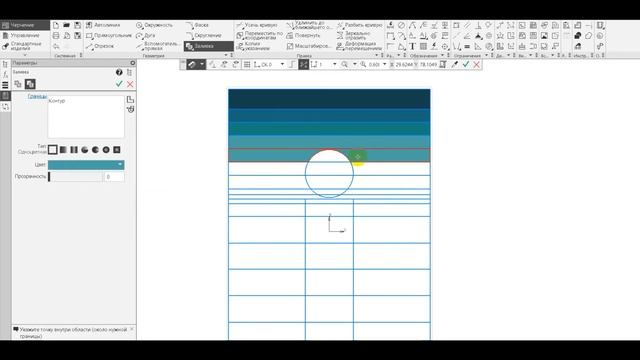
Task: Select the text T tool in Обозначения
Action: 412,47
